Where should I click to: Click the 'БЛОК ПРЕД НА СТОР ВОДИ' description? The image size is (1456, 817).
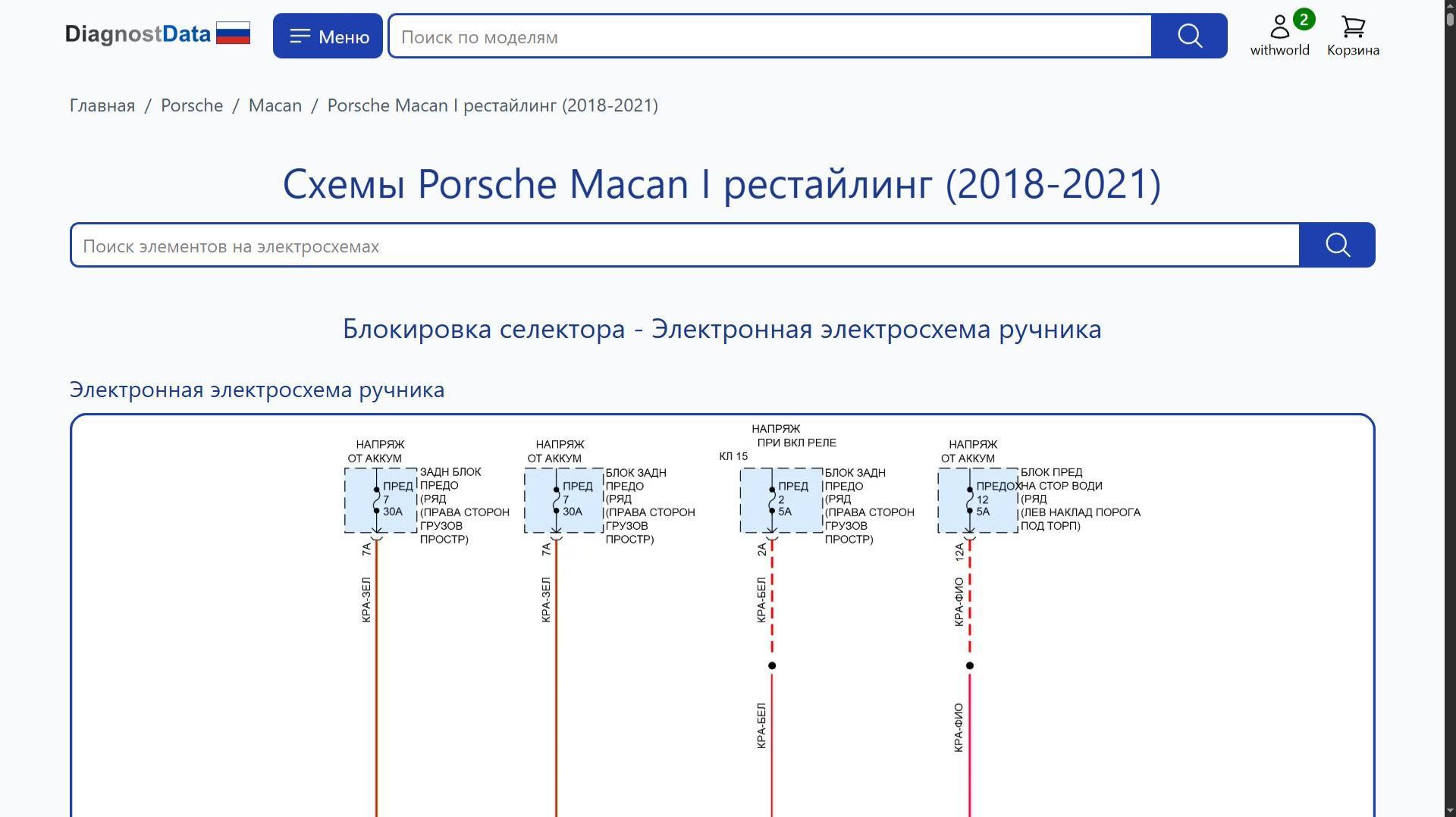coord(1080,499)
